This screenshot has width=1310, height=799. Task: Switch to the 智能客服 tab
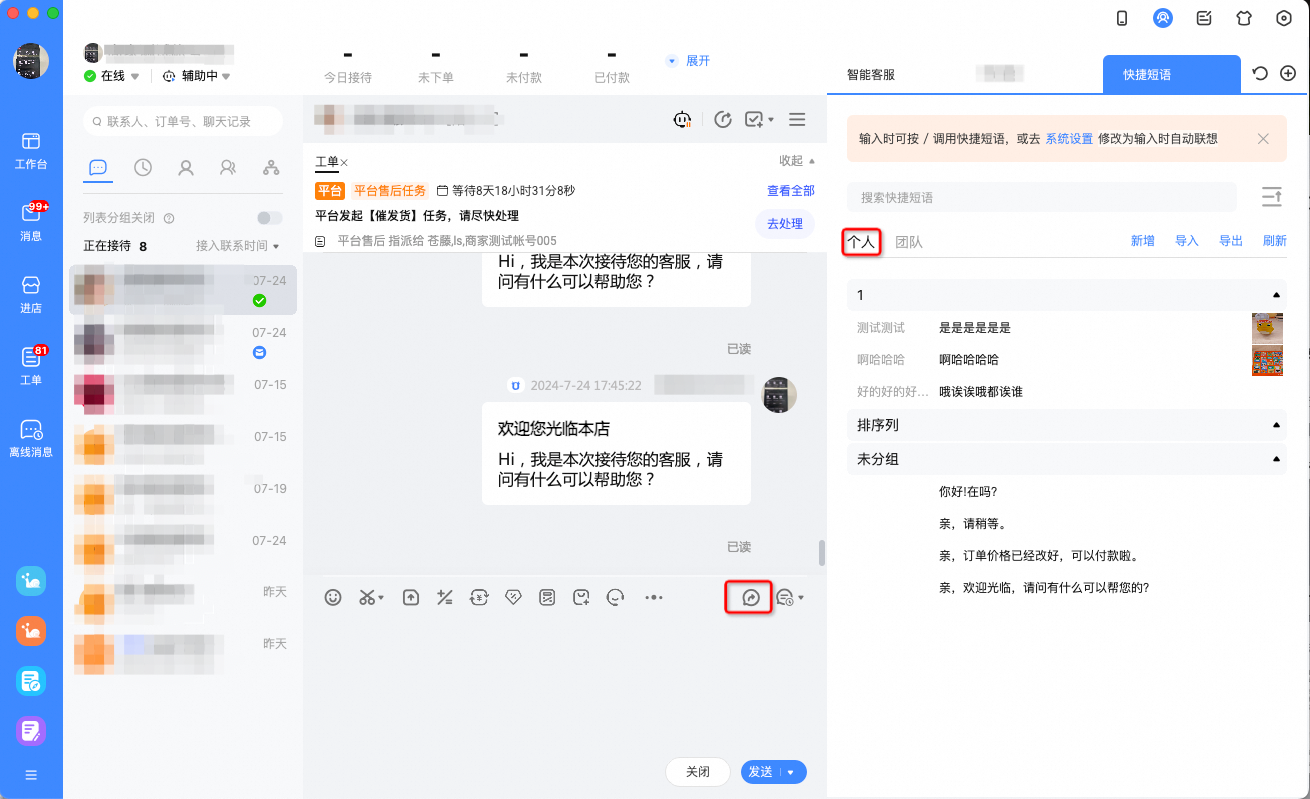870,74
